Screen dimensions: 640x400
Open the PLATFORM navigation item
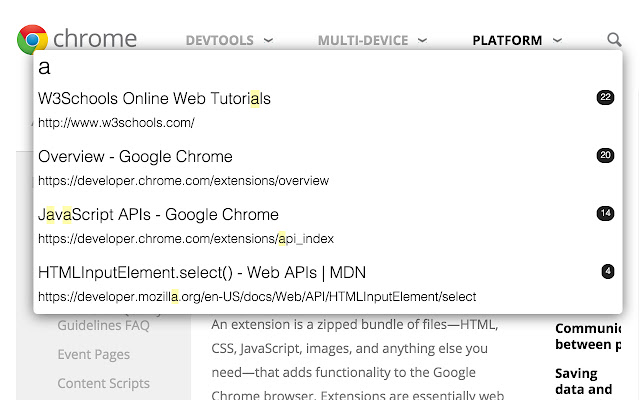(507, 40)
